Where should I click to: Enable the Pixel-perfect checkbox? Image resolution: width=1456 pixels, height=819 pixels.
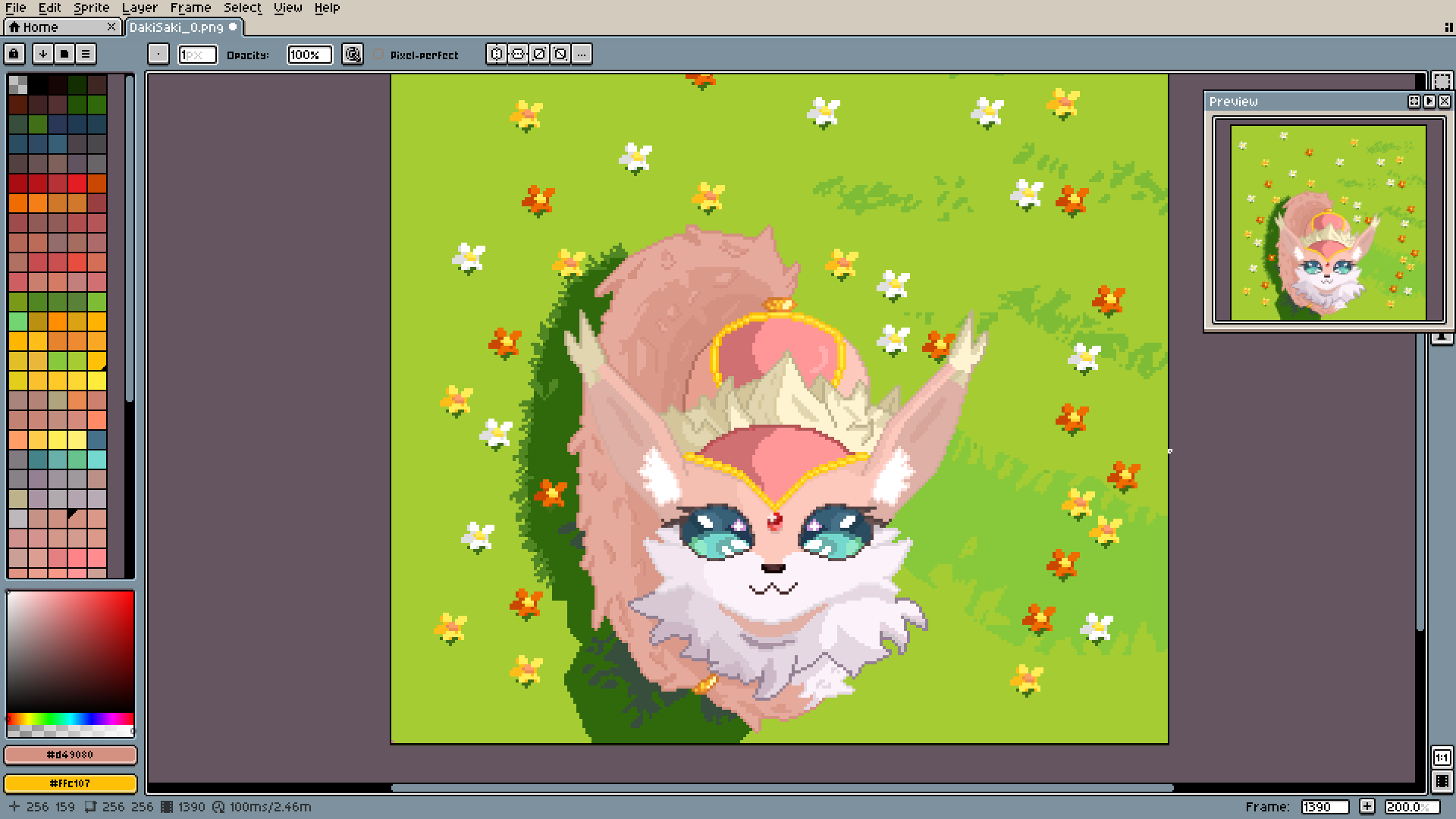(x=379, y=55)
